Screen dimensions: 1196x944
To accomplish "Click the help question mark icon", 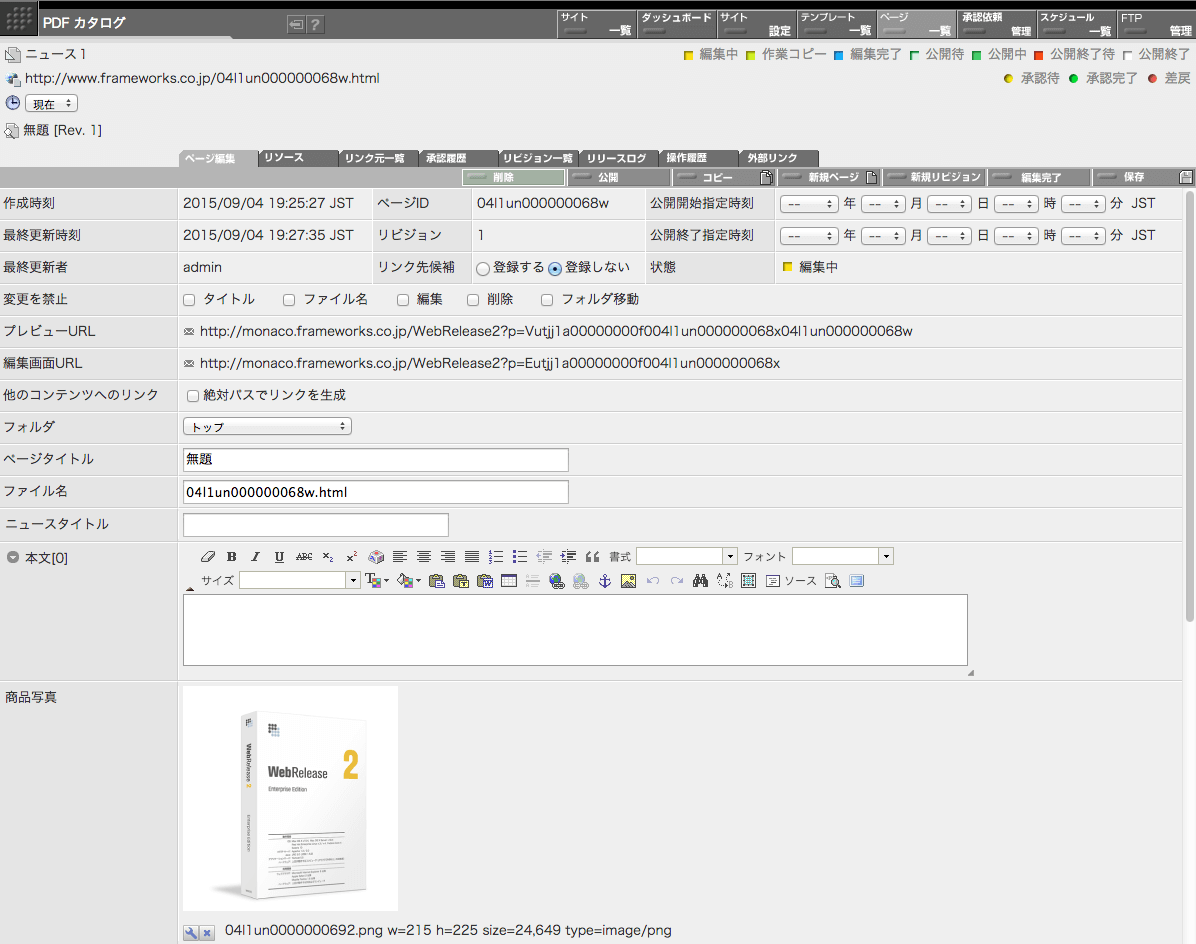I will [x=315, y=25].
